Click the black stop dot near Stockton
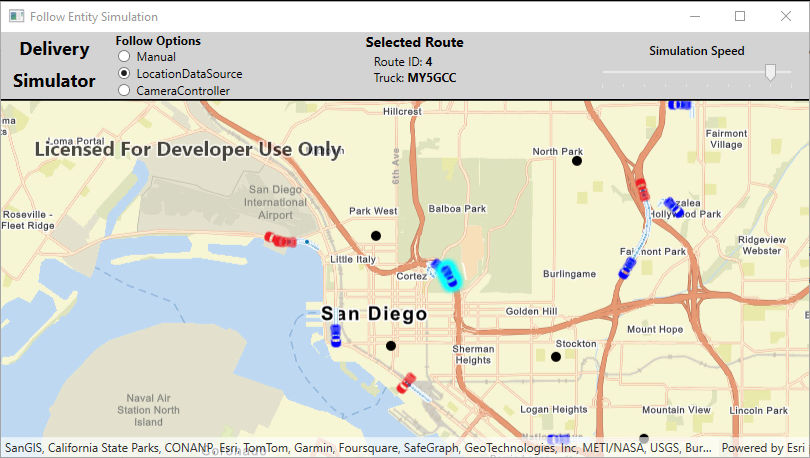 coord(556,356)
